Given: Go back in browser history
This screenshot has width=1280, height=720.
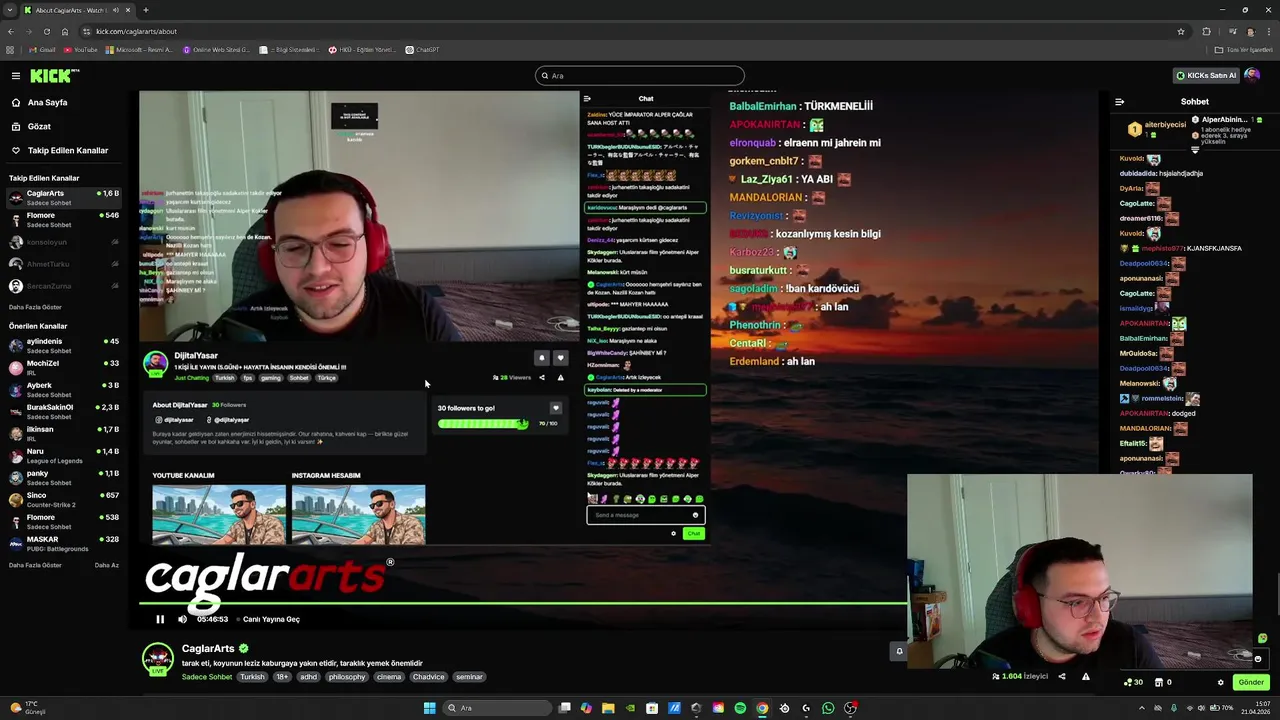Looking at the screenshot, I should pos(11,31).
